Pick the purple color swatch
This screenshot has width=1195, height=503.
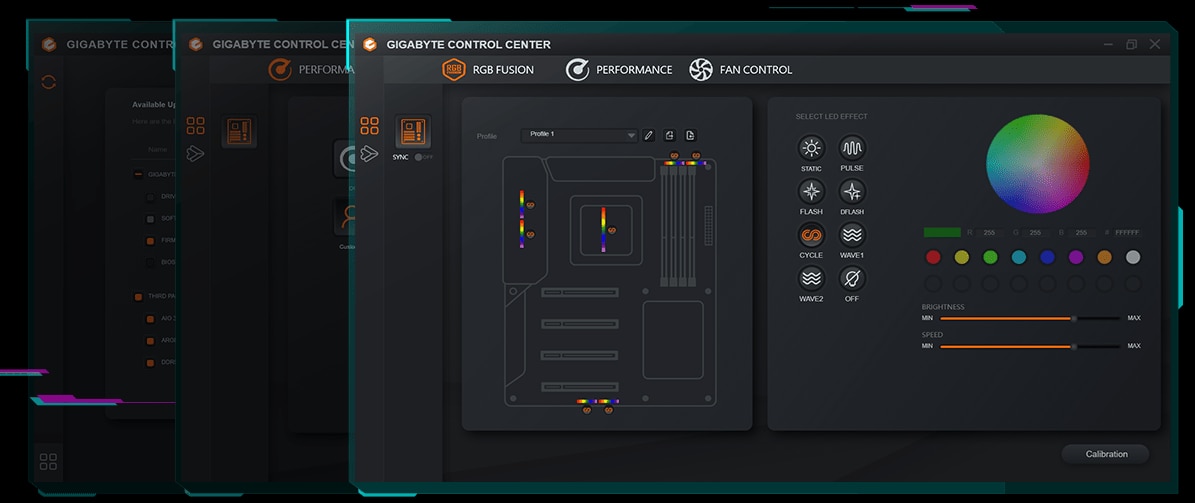point(1075,257)
